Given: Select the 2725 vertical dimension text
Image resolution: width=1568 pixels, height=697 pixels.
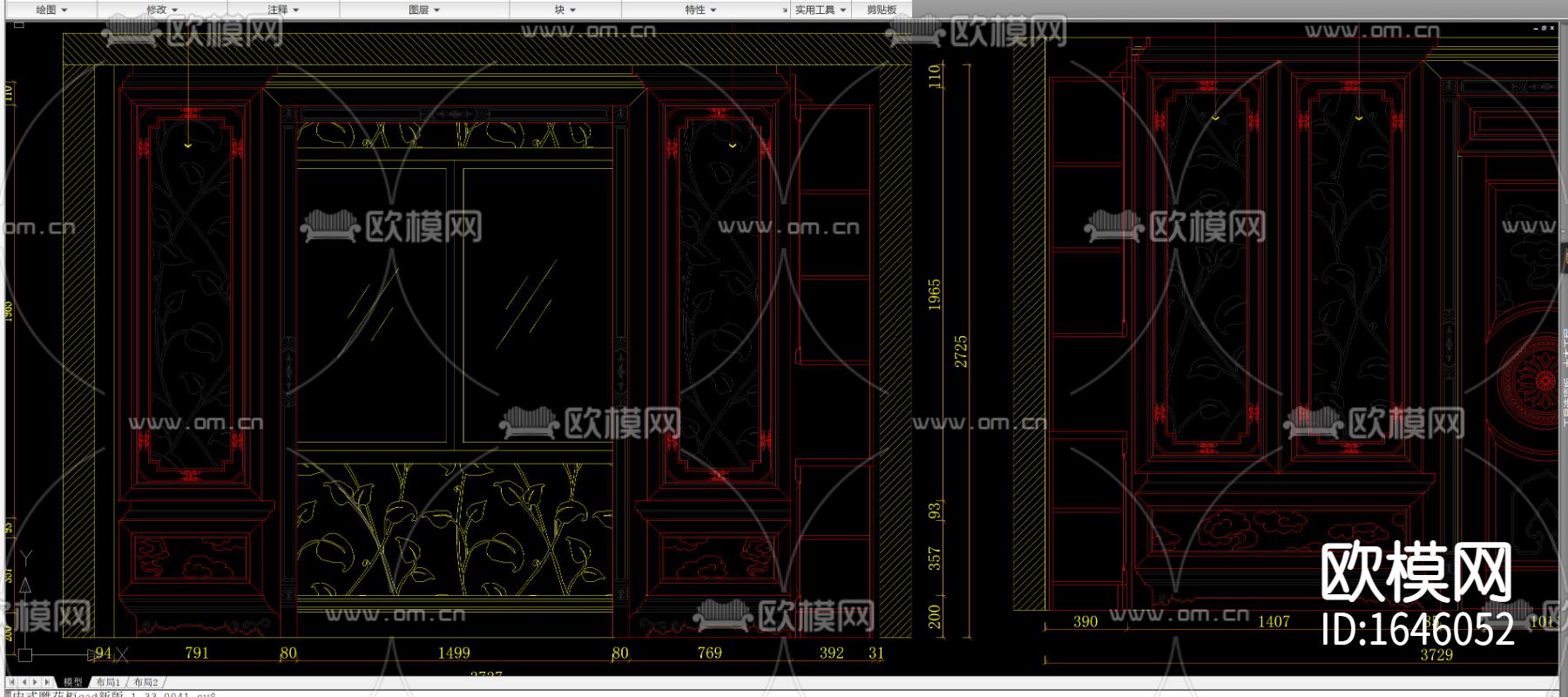Looking at the screenshot, I should click(x=961, y=351).
